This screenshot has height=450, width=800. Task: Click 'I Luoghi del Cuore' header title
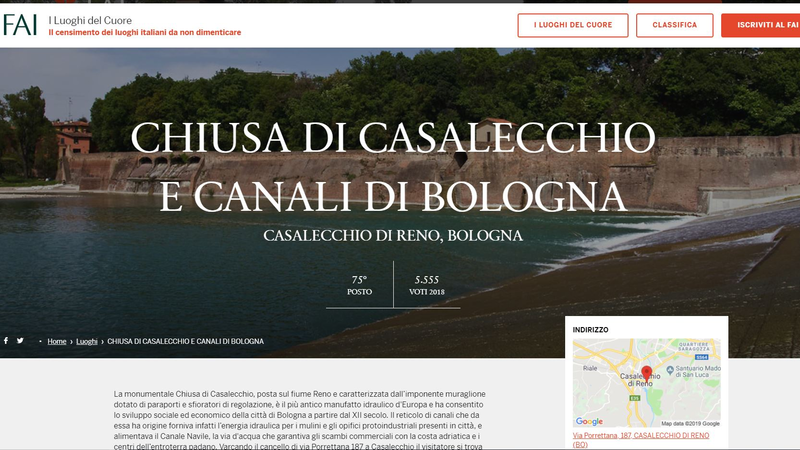[x=89, y=20]
